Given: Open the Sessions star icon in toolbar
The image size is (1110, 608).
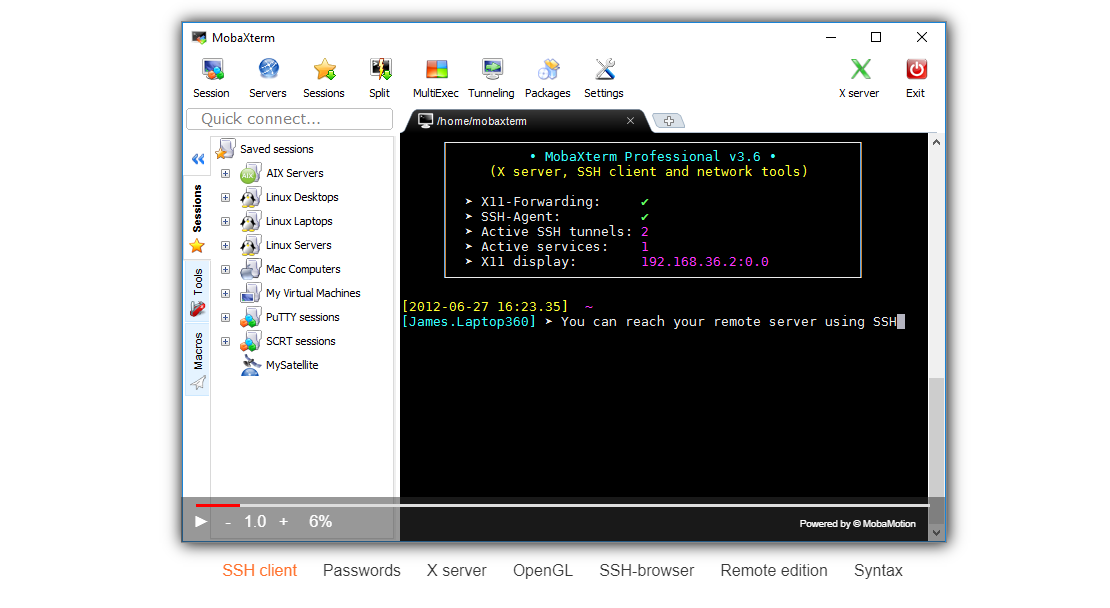Looking at the screenshot, I should (323, 78).
